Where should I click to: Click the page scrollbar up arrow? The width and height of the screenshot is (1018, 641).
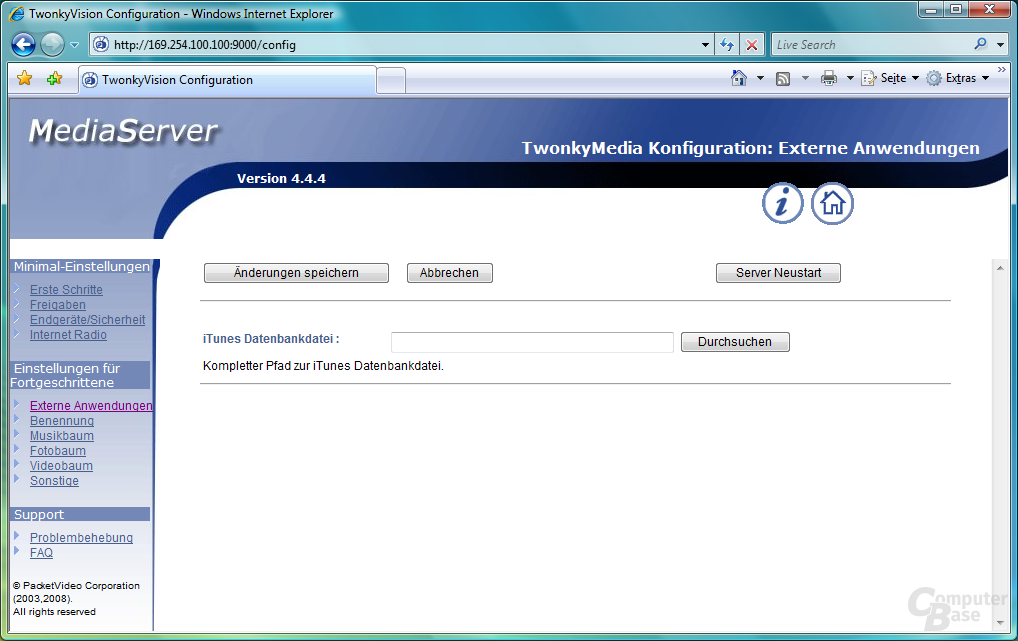(1000, 267)
